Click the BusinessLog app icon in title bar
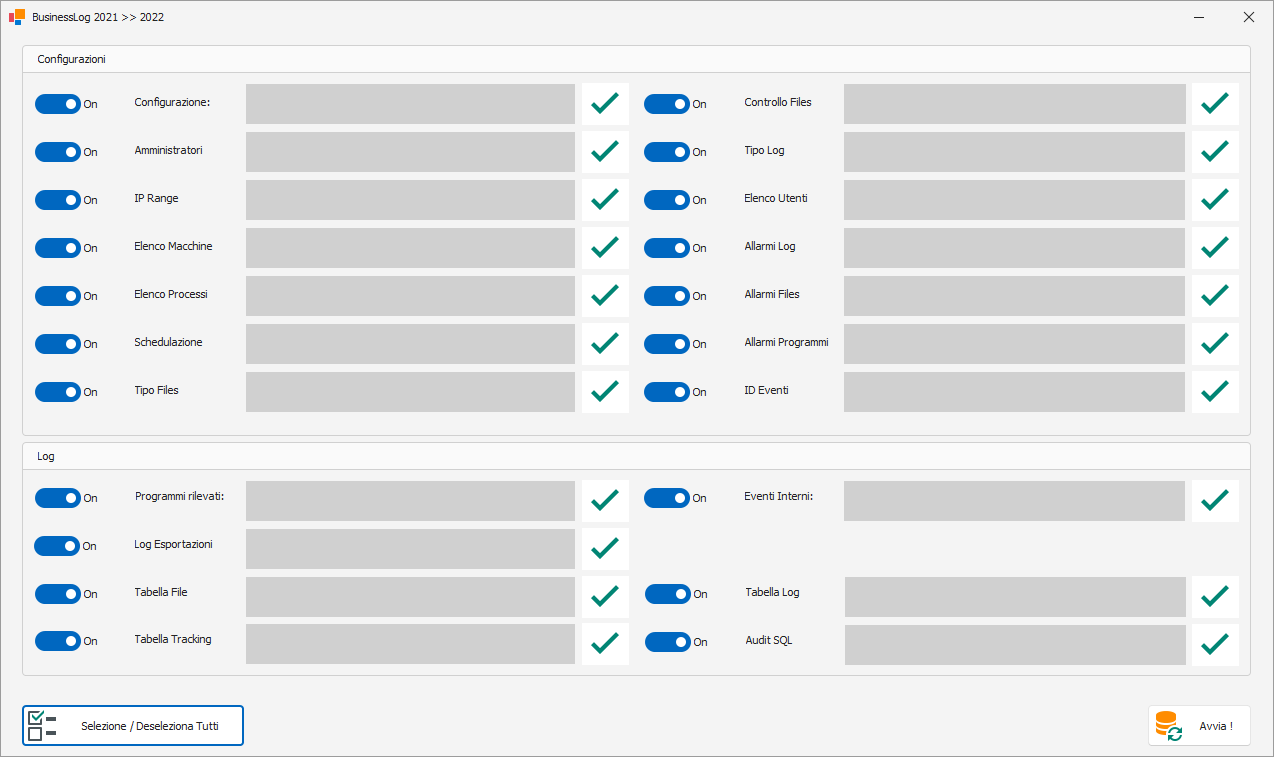This screenshot has height=757, width=1274. (x=17, y=17)
